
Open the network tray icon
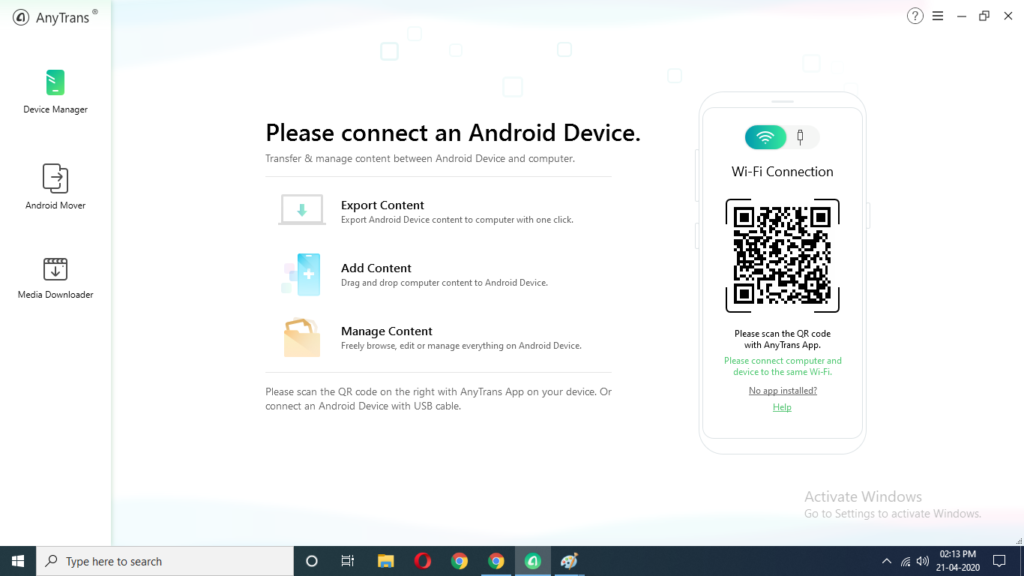click(905, 561)
